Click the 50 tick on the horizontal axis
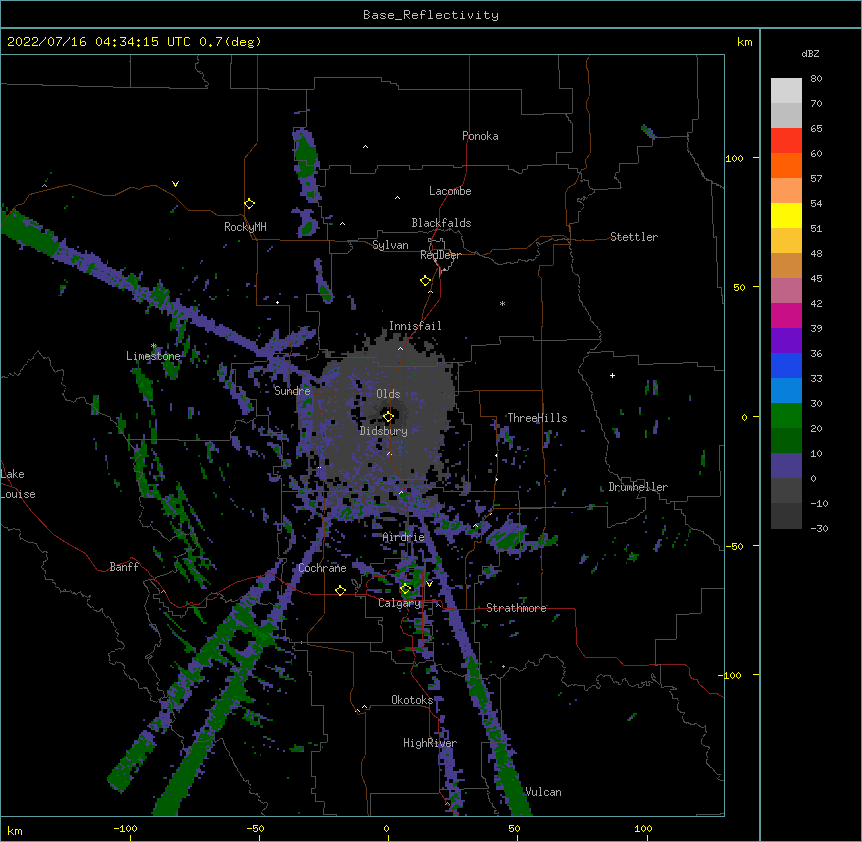Viewport: 862px width, 842px height. tap(514, 828)
